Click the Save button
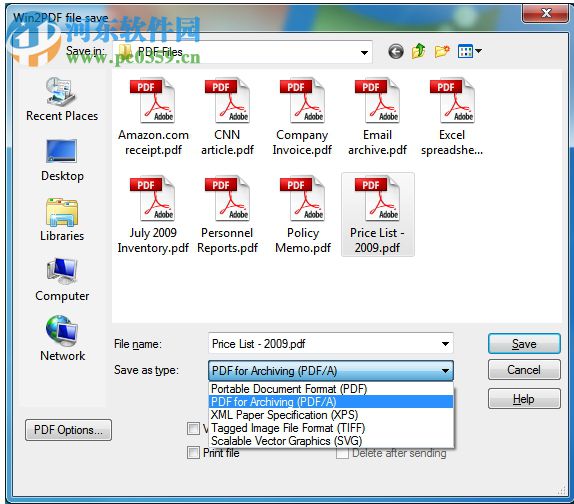This screenshot has width=574, height=504. coord(524,344)
